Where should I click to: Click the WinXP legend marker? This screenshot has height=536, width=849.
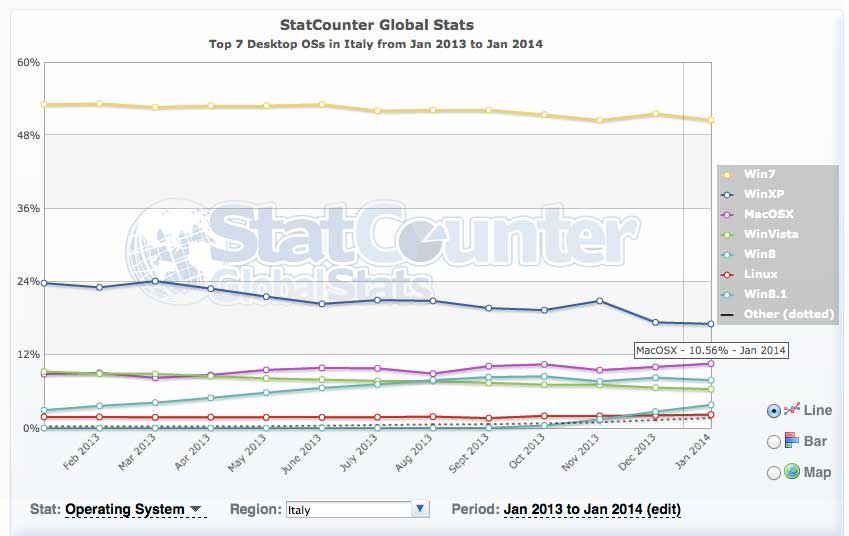click(728, 194)
